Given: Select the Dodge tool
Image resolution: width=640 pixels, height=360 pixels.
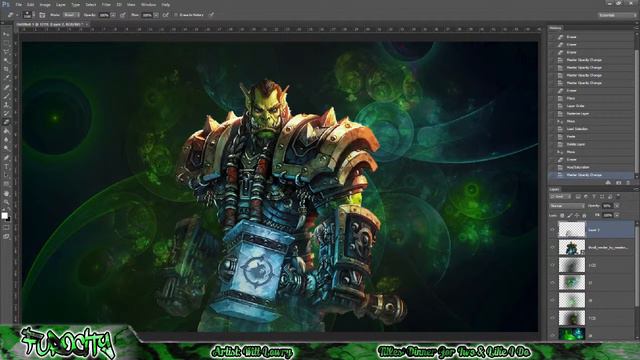Looking at the screenshot, I should (x=6, y=148).
